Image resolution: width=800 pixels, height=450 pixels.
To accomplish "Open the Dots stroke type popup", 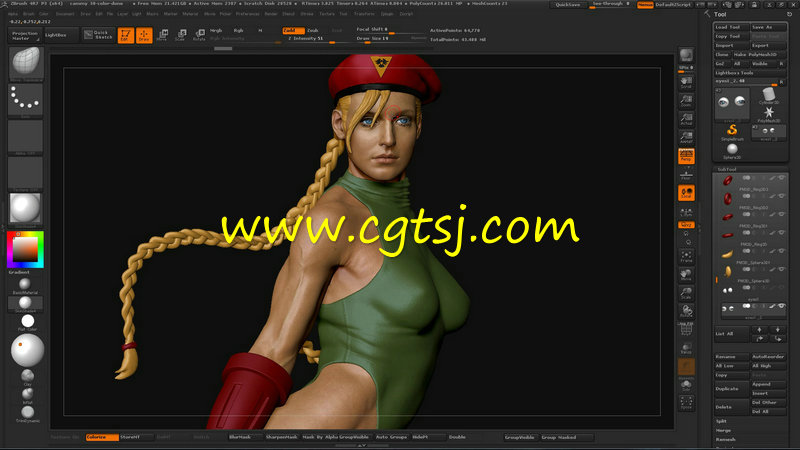I will click(x=26, y=100).
